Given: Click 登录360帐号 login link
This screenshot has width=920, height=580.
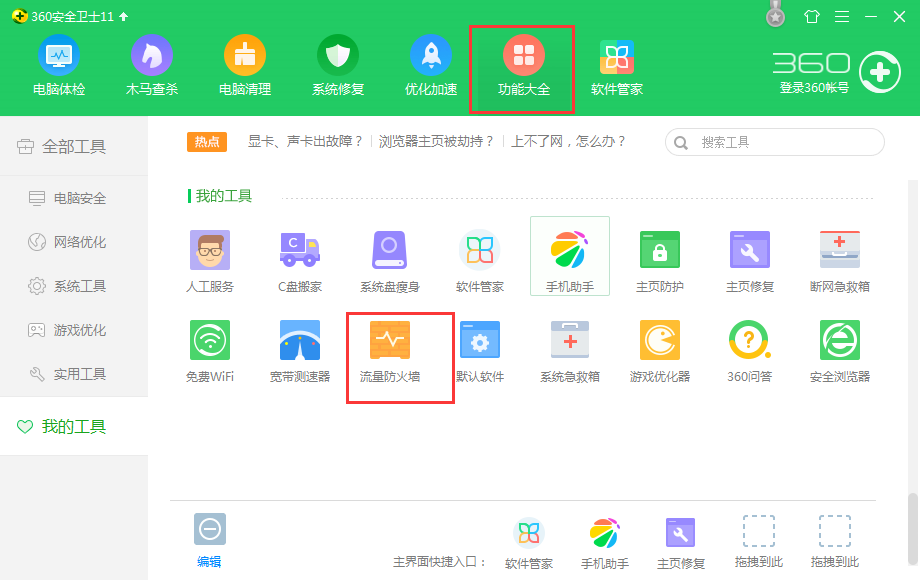Looking at the screenshot, I should pyautogui.click(x=814, y=88).
